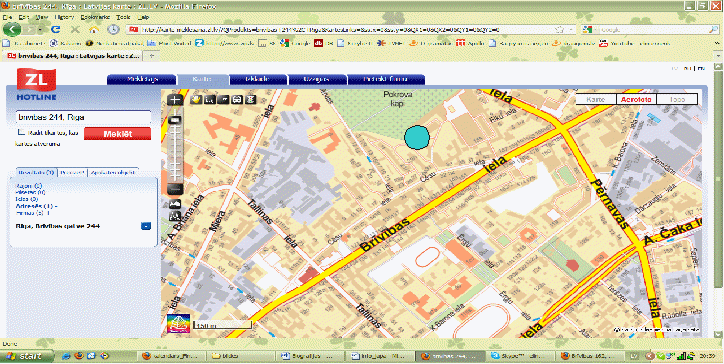Expand the Adreses results category
This screenshot has width=724, height=364.
click(36, 206)
